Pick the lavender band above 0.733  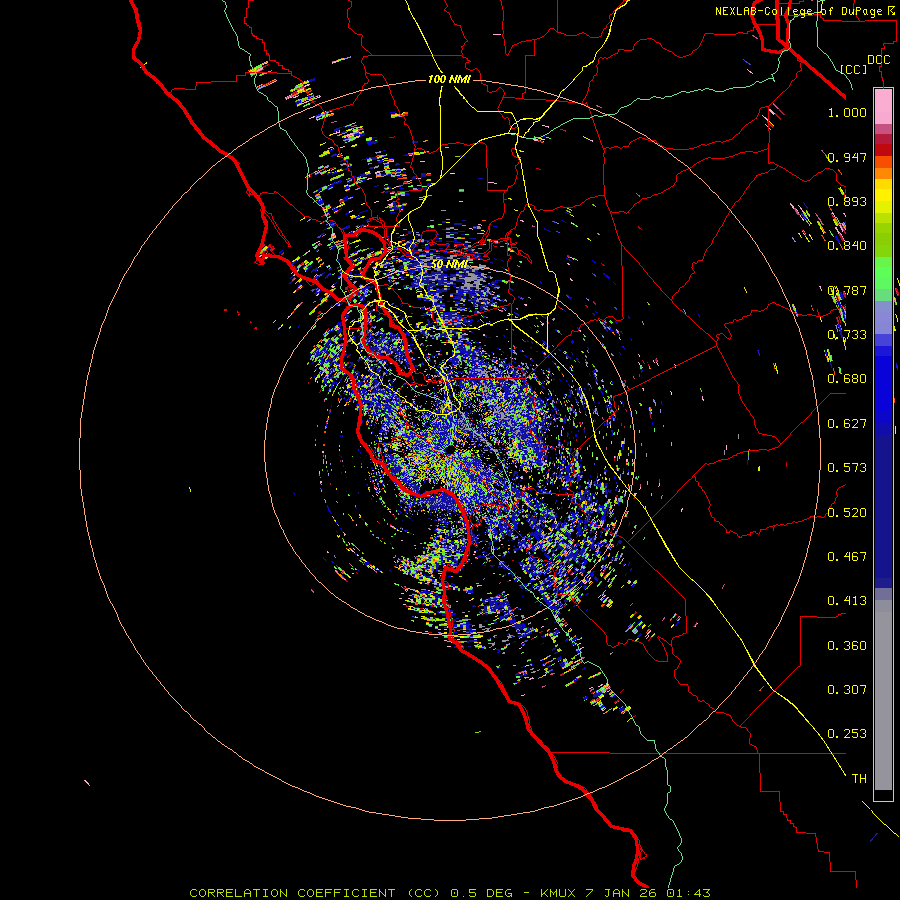[883, 317]
